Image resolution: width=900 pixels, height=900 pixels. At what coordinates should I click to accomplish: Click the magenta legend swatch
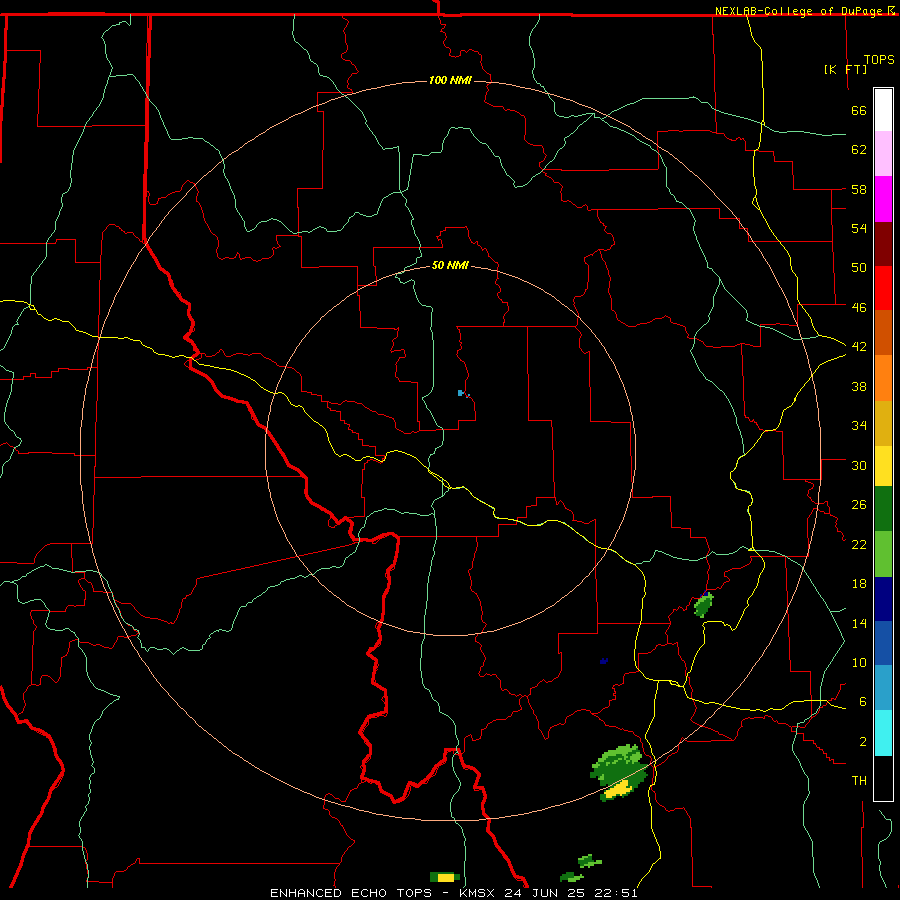pyautogui.click(x=883, y=199)
